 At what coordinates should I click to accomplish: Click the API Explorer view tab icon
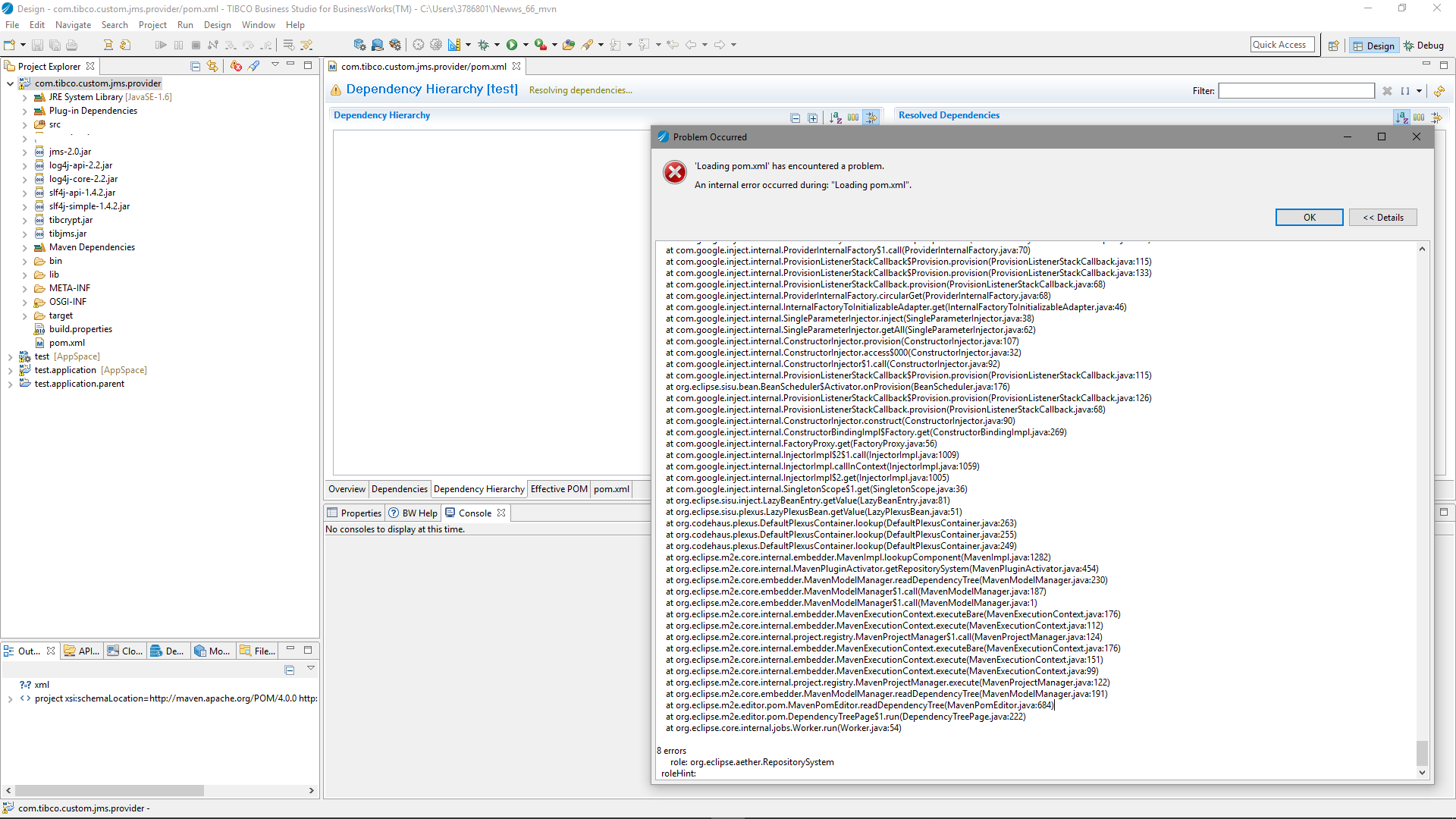pyautogui.click(x=70, y=651)
